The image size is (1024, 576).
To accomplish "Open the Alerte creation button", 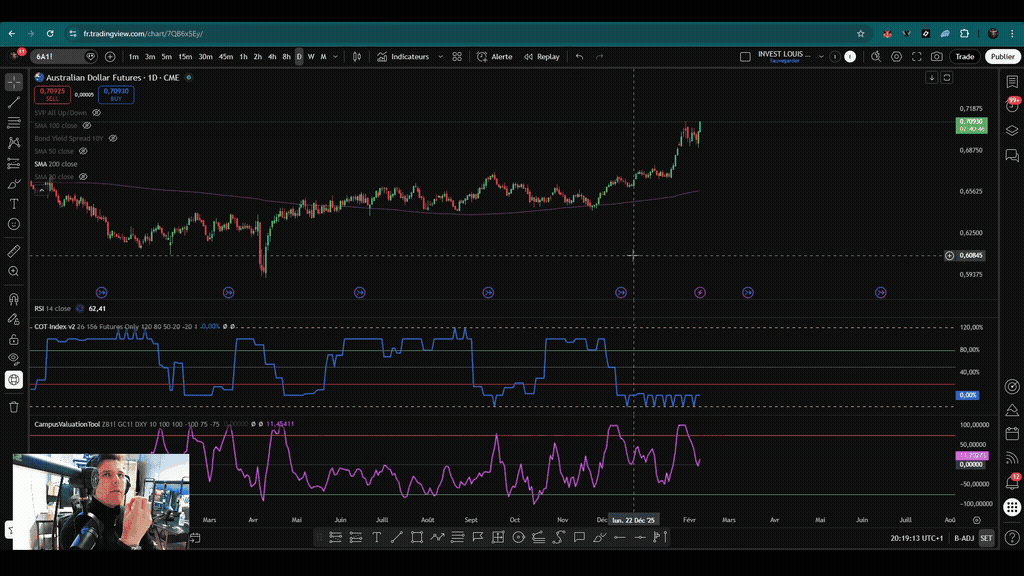I will click(494, 57).
